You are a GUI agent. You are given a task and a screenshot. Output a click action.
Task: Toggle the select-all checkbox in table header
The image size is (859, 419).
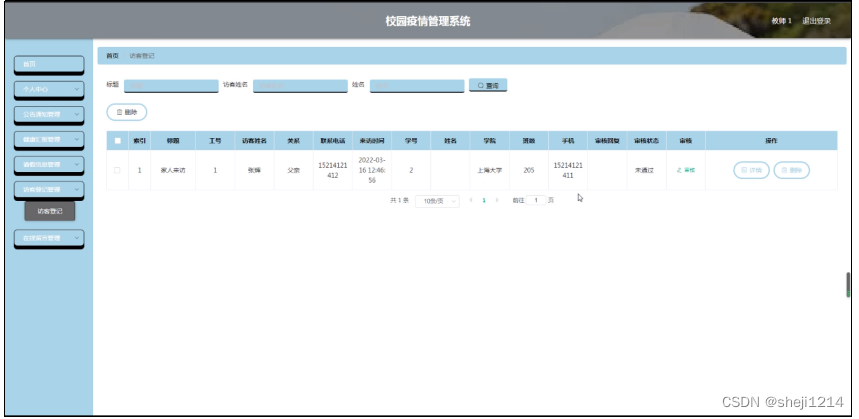[117, 141]
